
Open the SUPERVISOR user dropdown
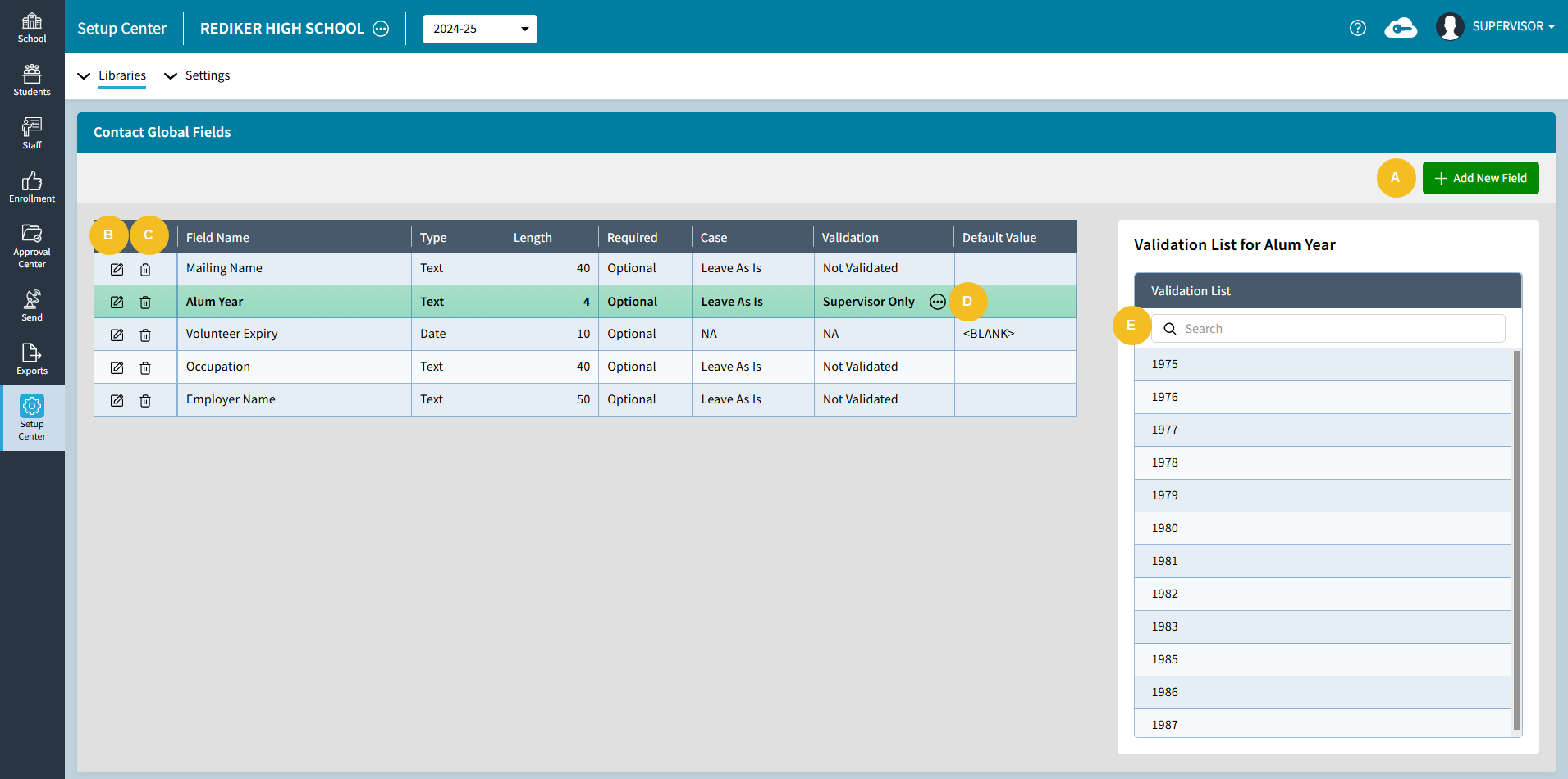(1514, 26)
